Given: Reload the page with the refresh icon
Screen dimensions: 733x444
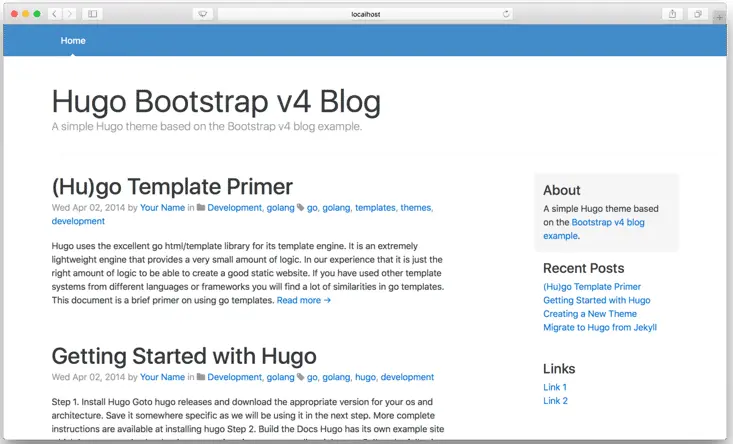Looking at the screenshot, I should click(x=506, y=14).
